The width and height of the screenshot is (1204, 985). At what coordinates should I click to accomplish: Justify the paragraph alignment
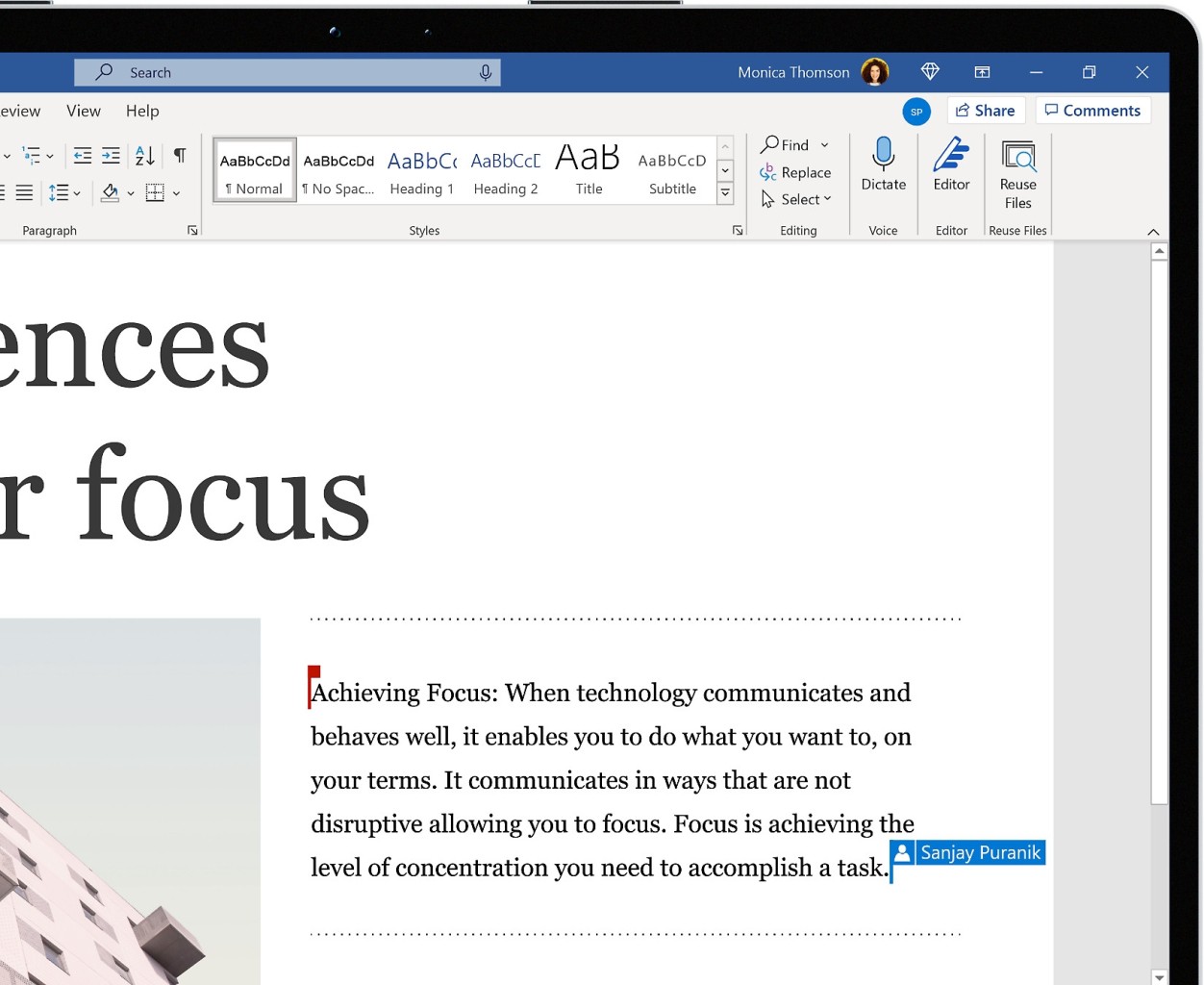(24, 191)
